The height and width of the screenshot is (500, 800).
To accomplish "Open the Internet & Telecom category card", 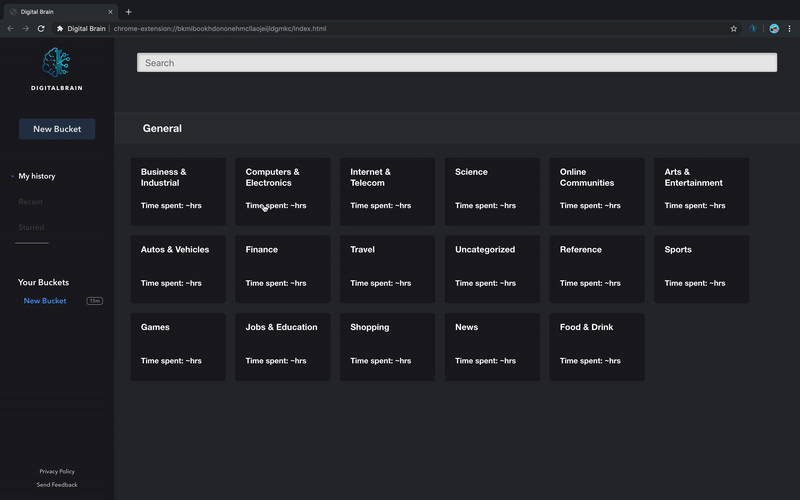I will (387, 191).
